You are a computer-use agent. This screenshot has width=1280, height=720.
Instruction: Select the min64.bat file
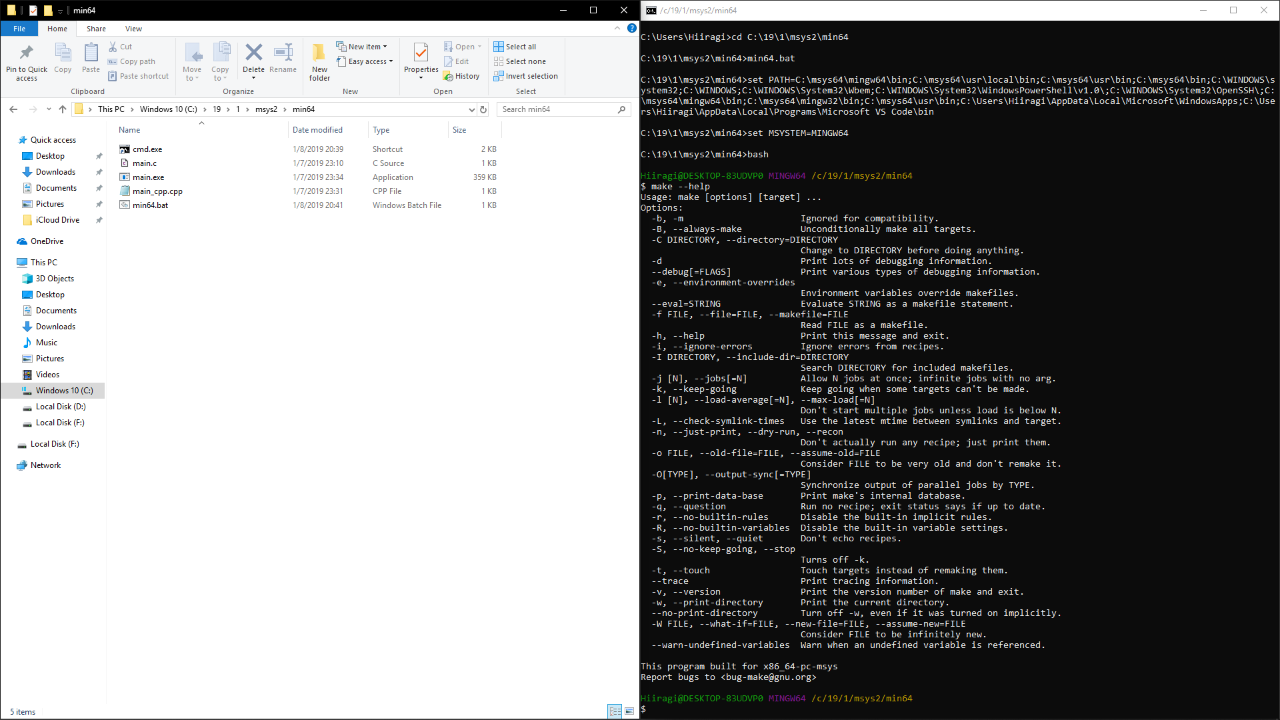click(x=150, y=205)
